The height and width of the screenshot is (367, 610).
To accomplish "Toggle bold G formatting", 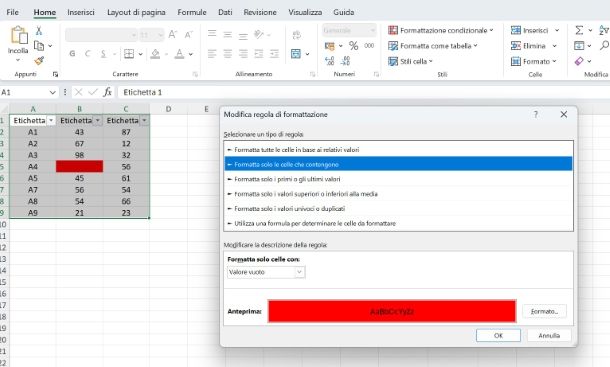I will [x=72, y=54].
